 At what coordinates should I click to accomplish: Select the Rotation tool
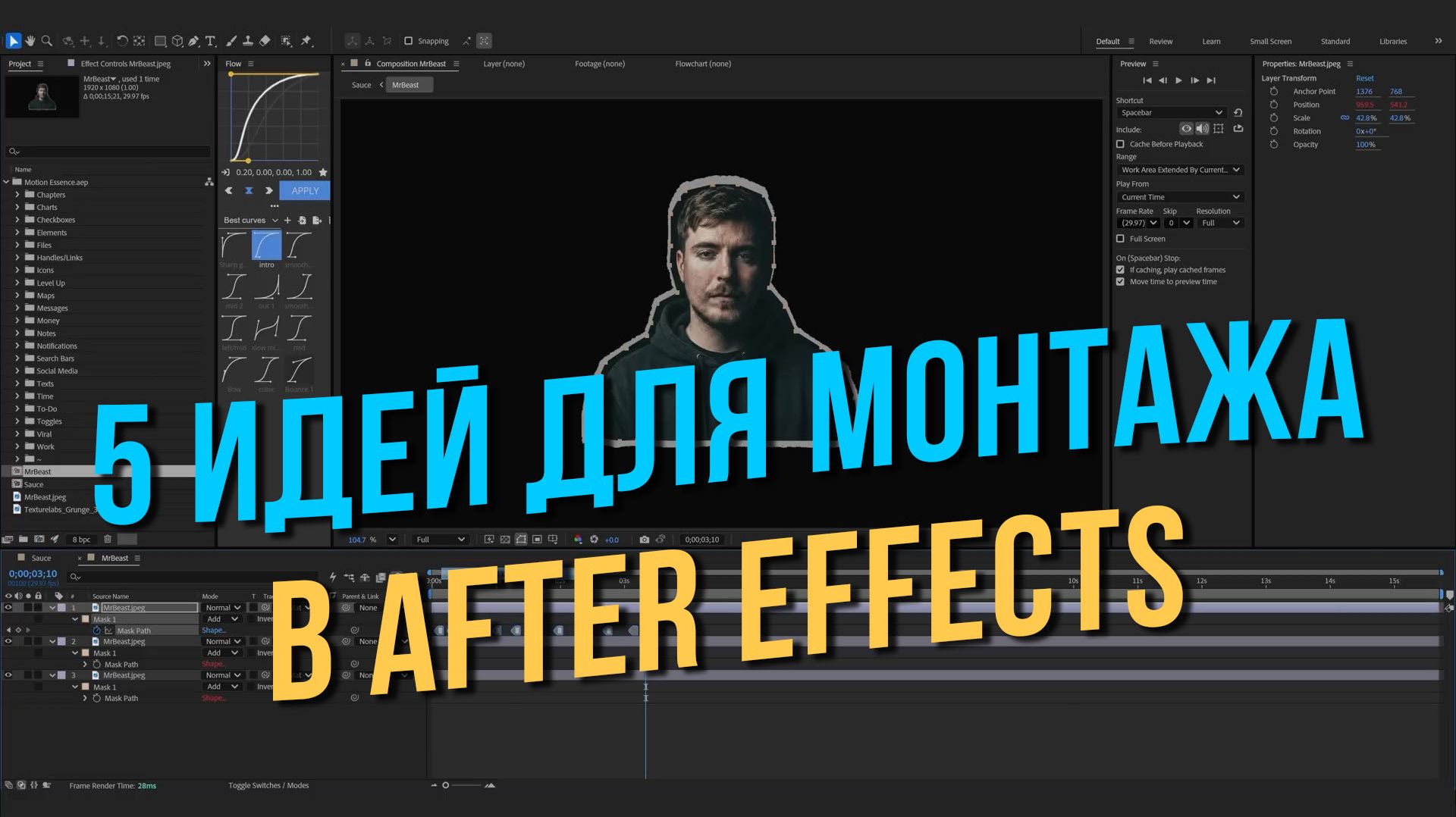(122, 41)
